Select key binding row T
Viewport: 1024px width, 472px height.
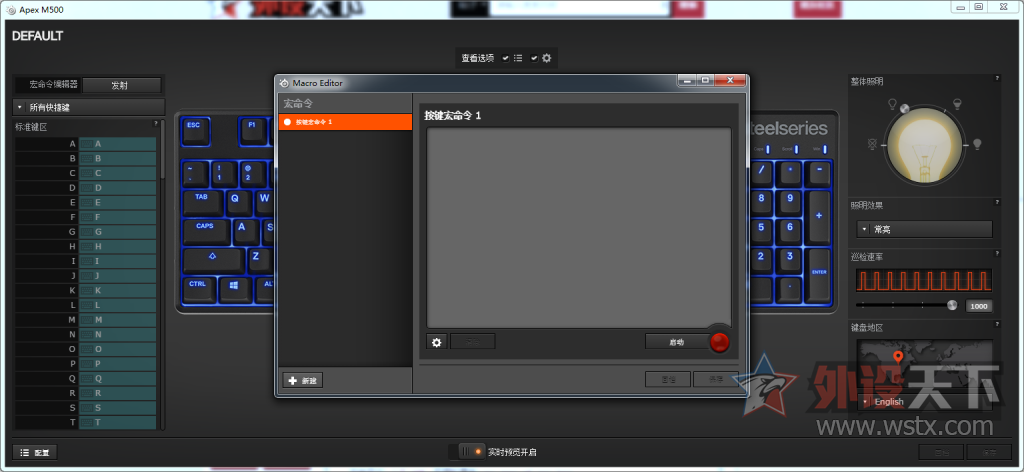tap(86, 422)
